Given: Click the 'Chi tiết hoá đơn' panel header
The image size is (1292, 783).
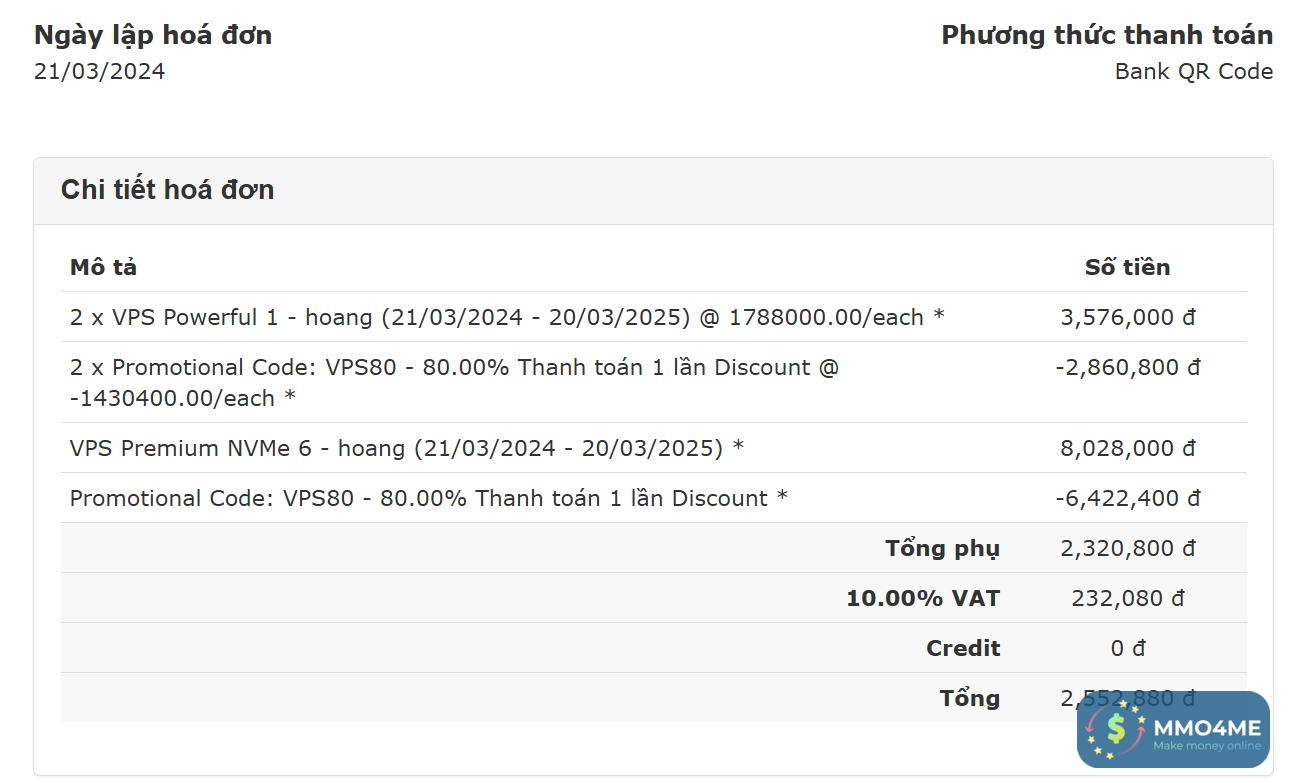Looking at the screenshot, I should pyautogui.click(x=167, y=190).
